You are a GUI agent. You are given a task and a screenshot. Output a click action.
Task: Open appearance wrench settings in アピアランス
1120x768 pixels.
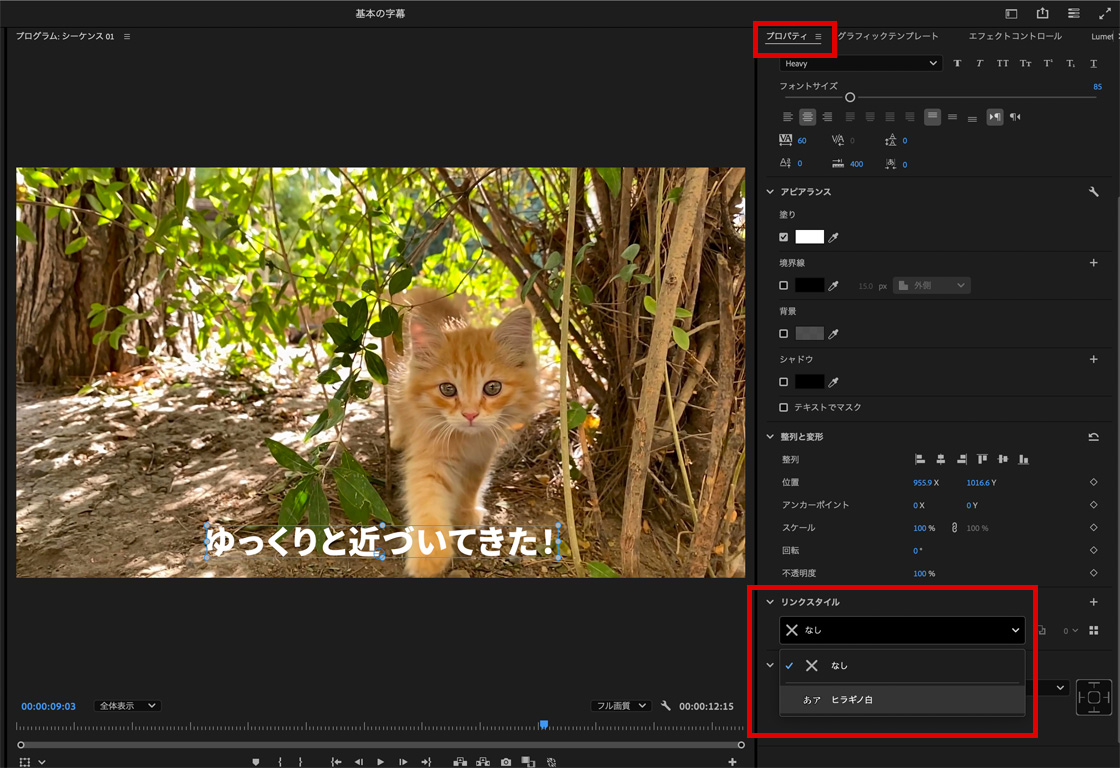coord(1094,191)
